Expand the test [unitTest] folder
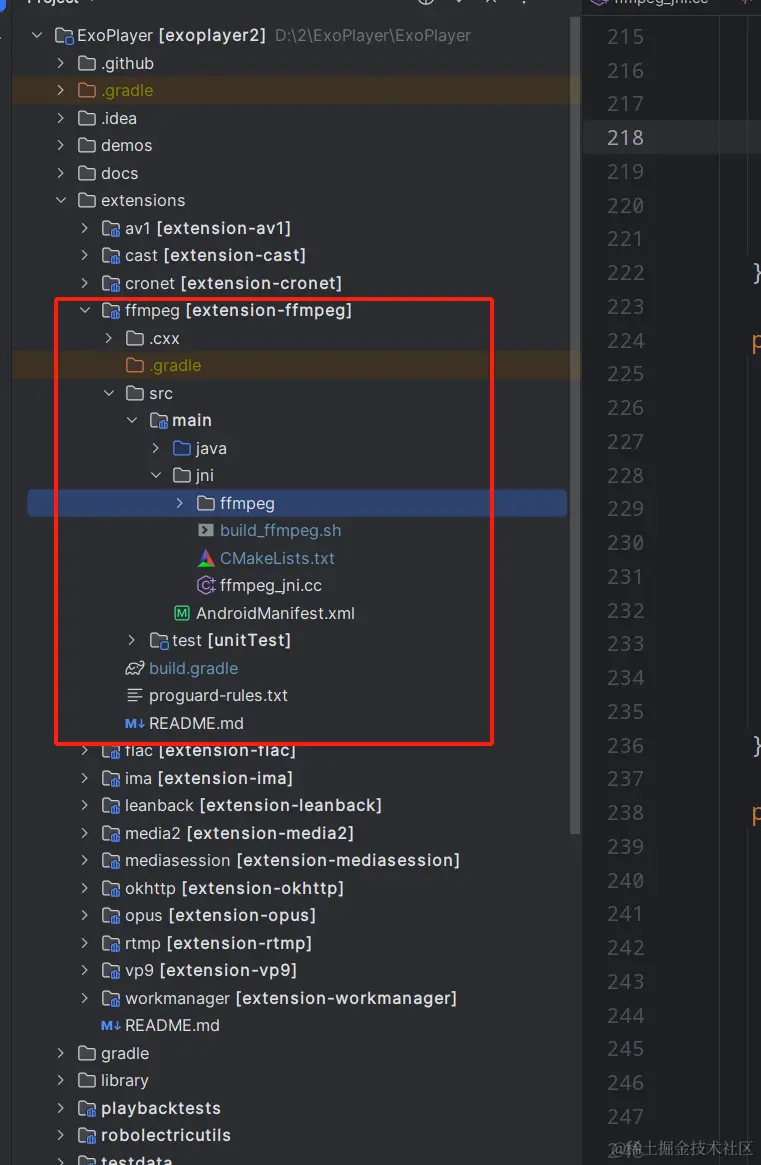Screen dimensions: 761x1165 [133, 640]
